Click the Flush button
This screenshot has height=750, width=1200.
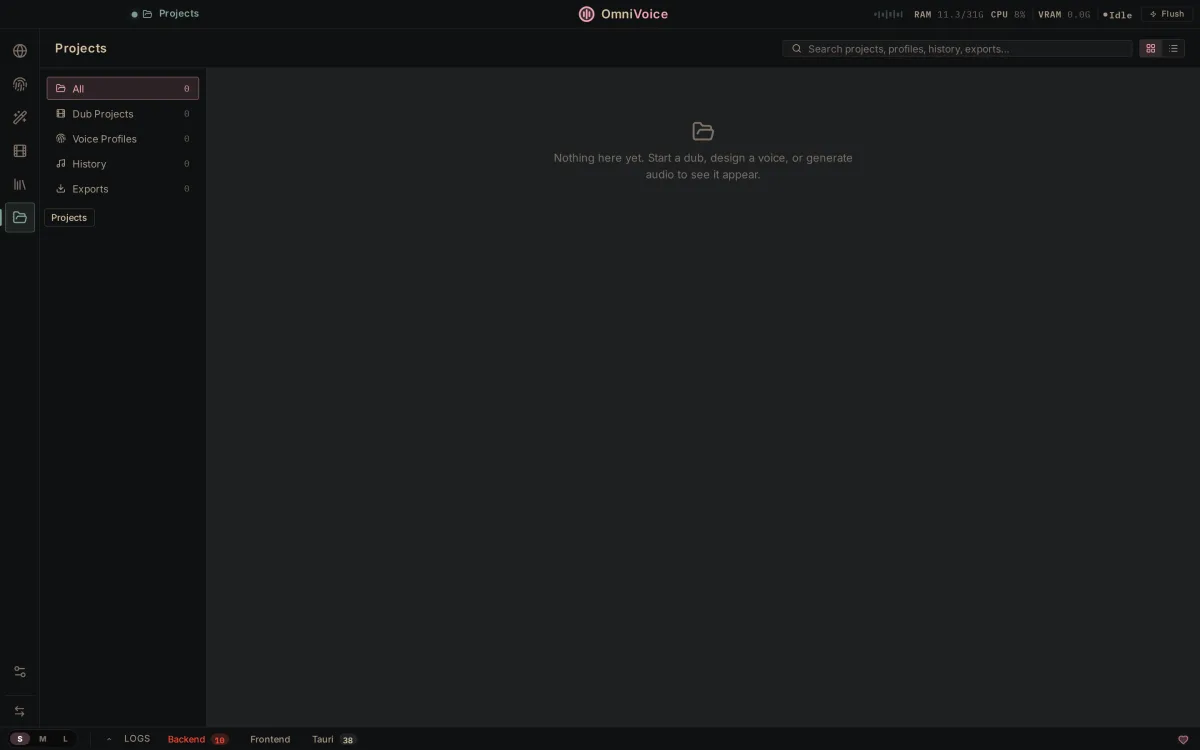(1167, 14)
